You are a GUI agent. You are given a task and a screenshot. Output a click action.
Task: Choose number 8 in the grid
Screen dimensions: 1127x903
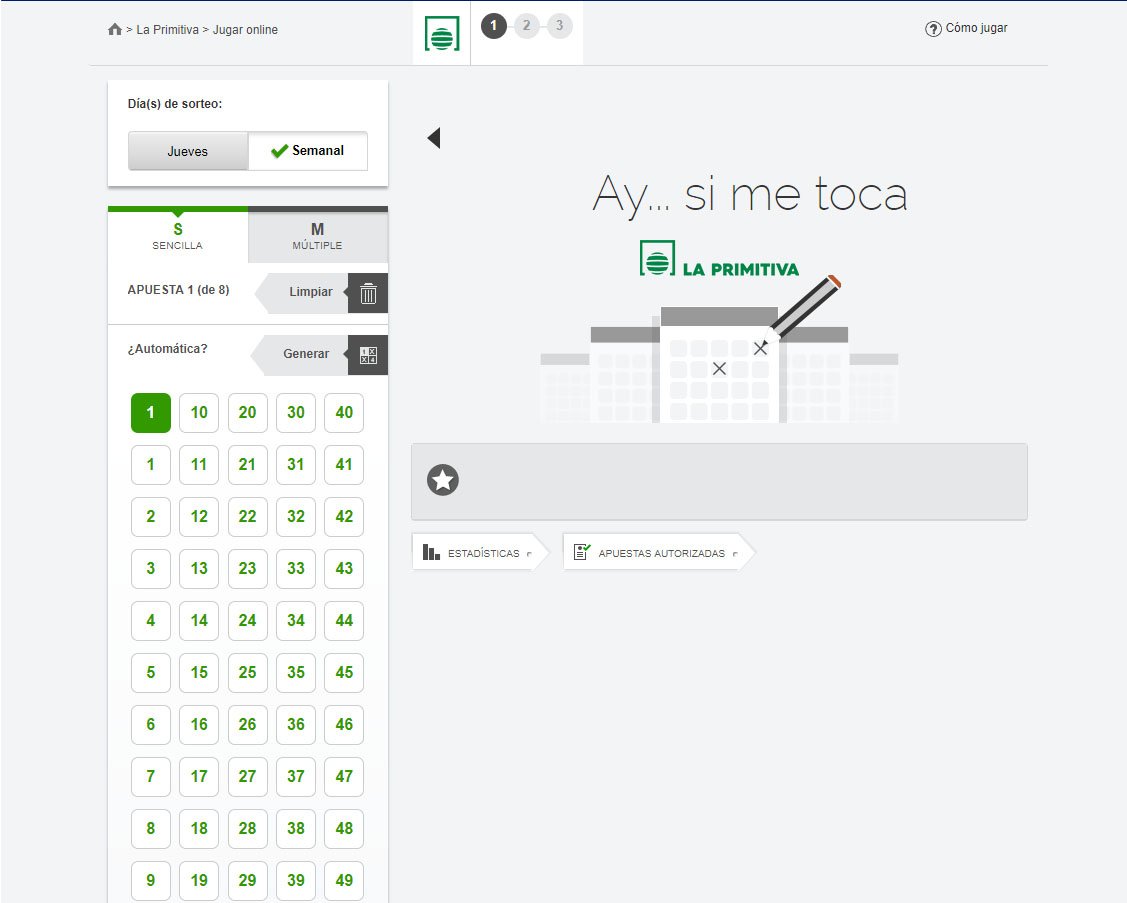coord(151,829)
